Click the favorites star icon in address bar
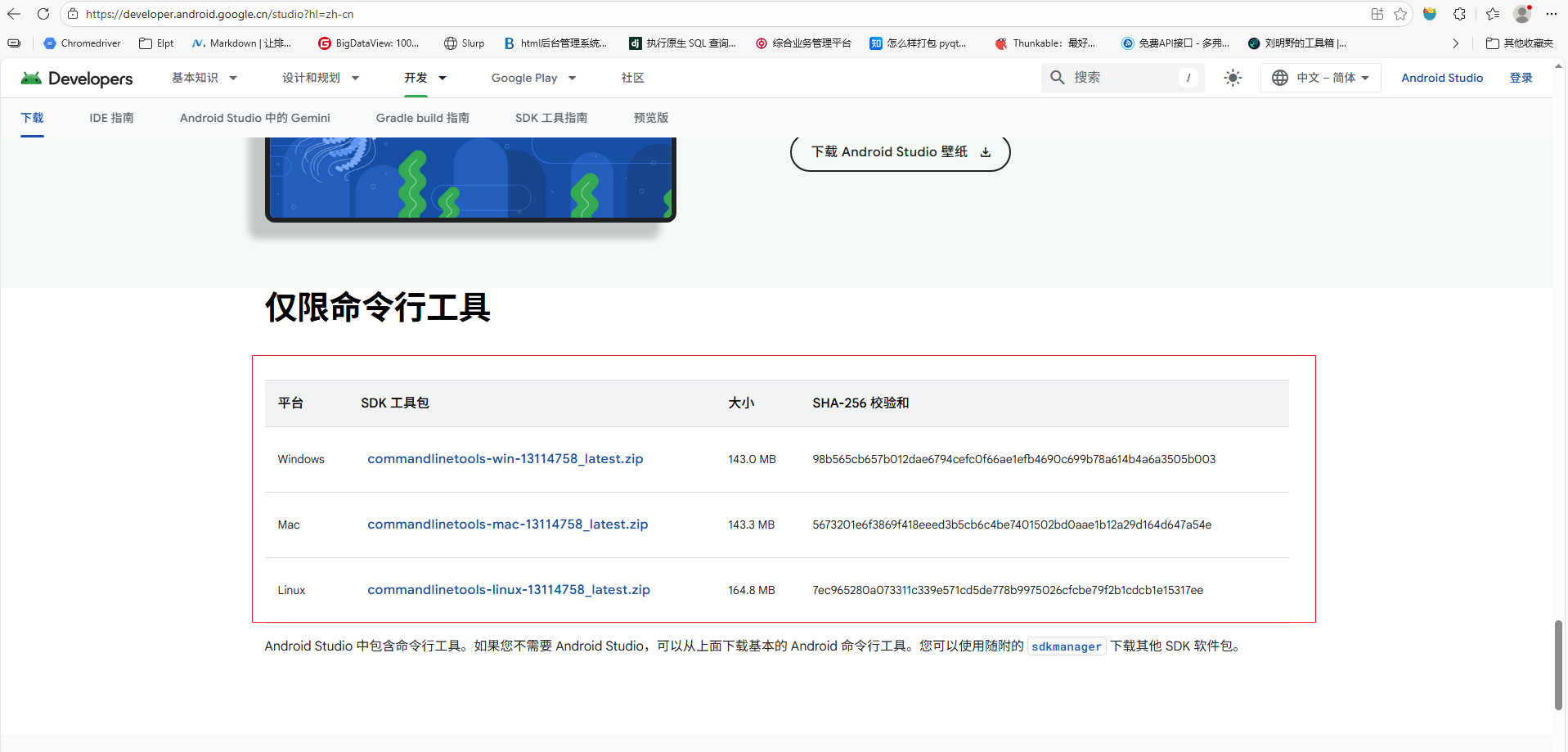The image size is (1568, 752). 1400,14
